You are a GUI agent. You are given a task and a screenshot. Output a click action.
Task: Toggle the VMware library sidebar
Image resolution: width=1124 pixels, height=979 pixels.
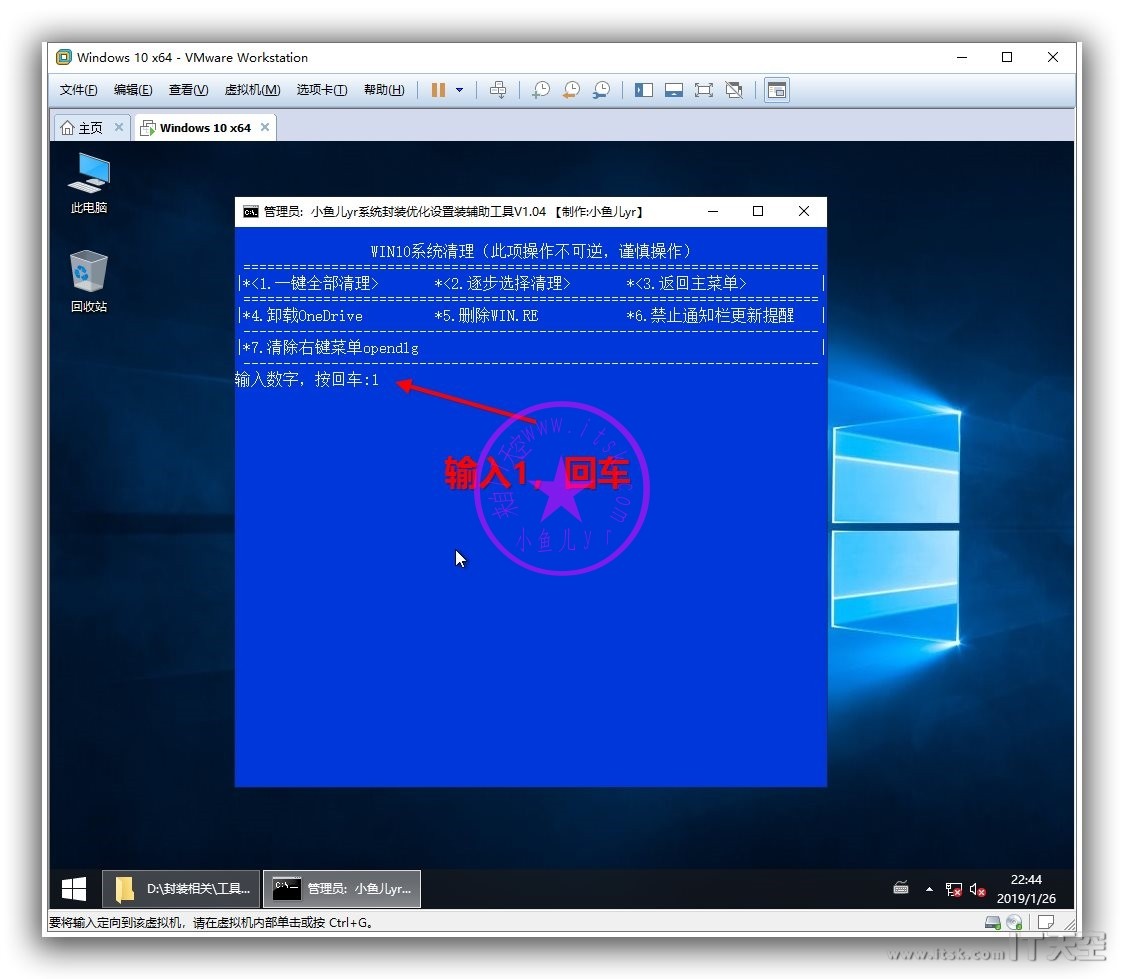pos(644,90)
